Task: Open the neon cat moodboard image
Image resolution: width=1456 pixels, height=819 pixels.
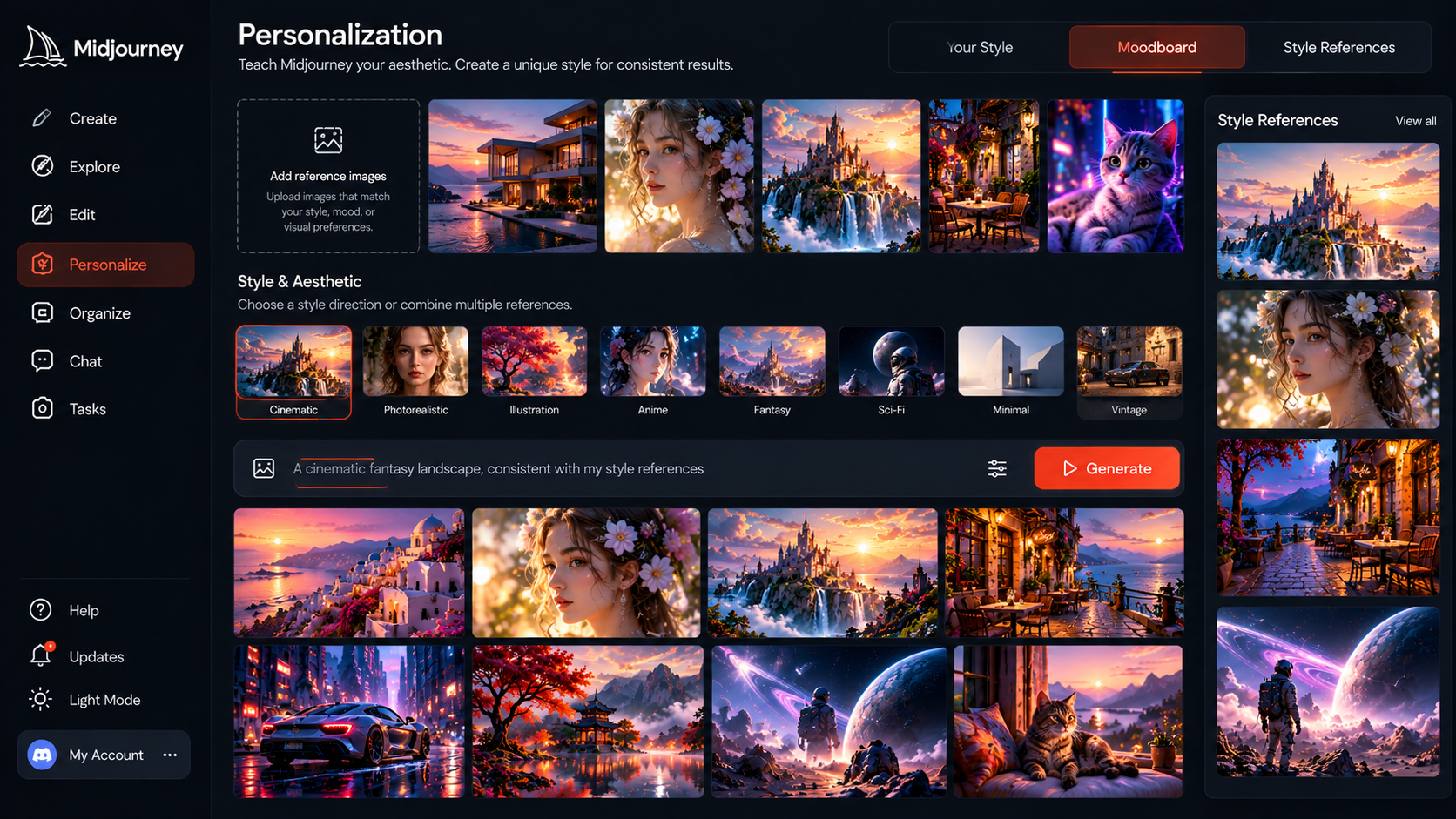Action: pos(1116,176)
